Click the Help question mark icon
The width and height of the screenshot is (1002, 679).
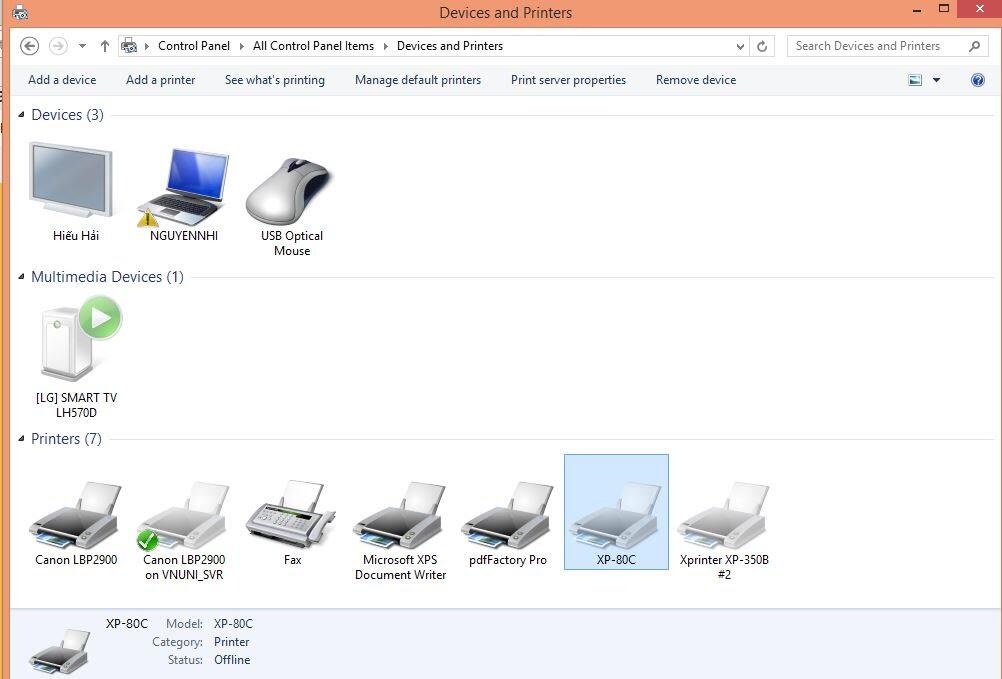tap(978, 80)
